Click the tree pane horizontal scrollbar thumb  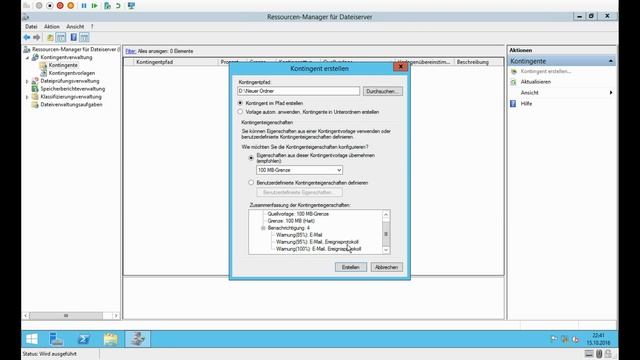[x=66, y=316]
